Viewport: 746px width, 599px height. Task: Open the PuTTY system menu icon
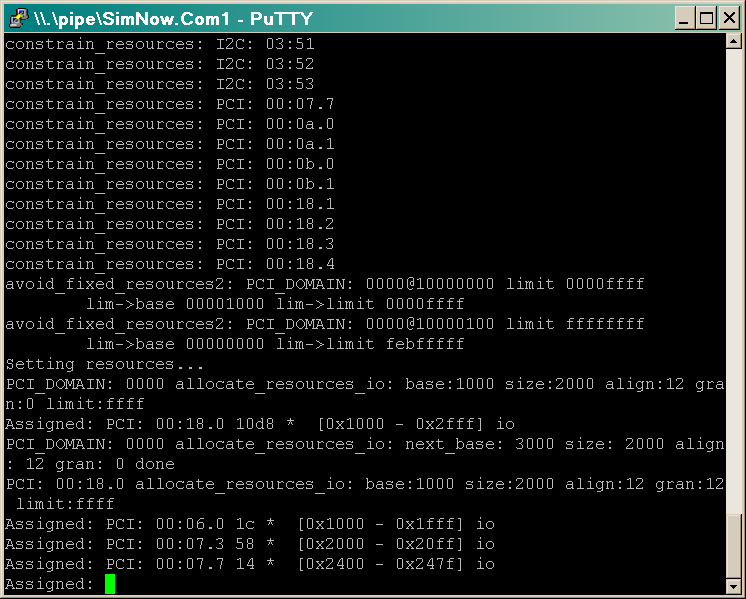(x=16, y=17)
